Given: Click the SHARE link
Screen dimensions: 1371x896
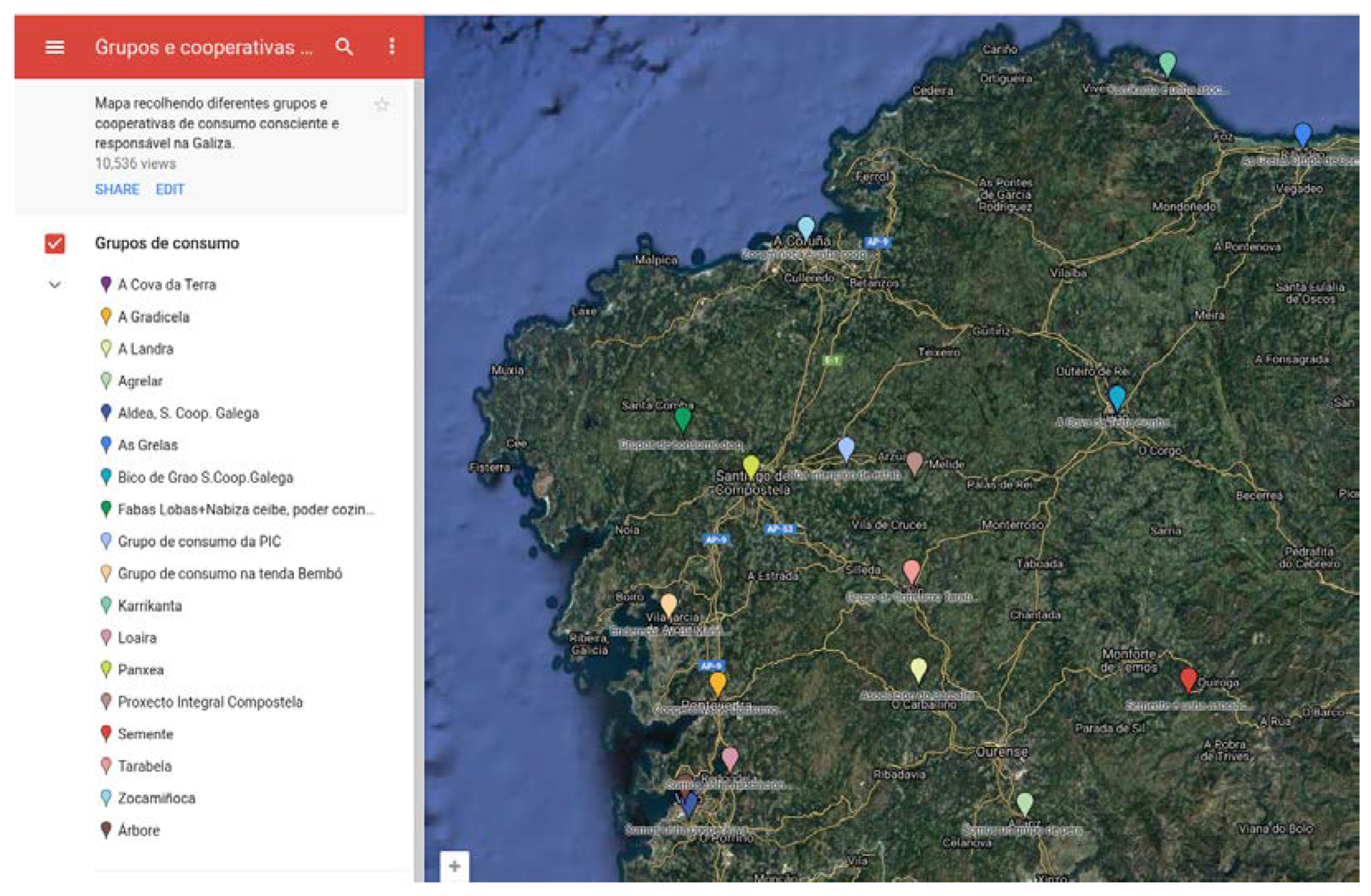Looking at the screenshot, I should 117,189.
